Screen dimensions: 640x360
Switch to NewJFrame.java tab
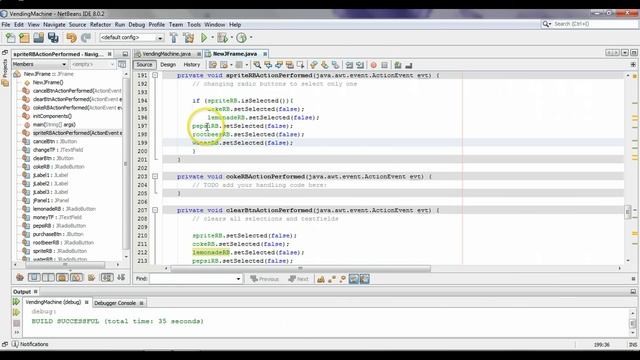click(x=235, y=54)
